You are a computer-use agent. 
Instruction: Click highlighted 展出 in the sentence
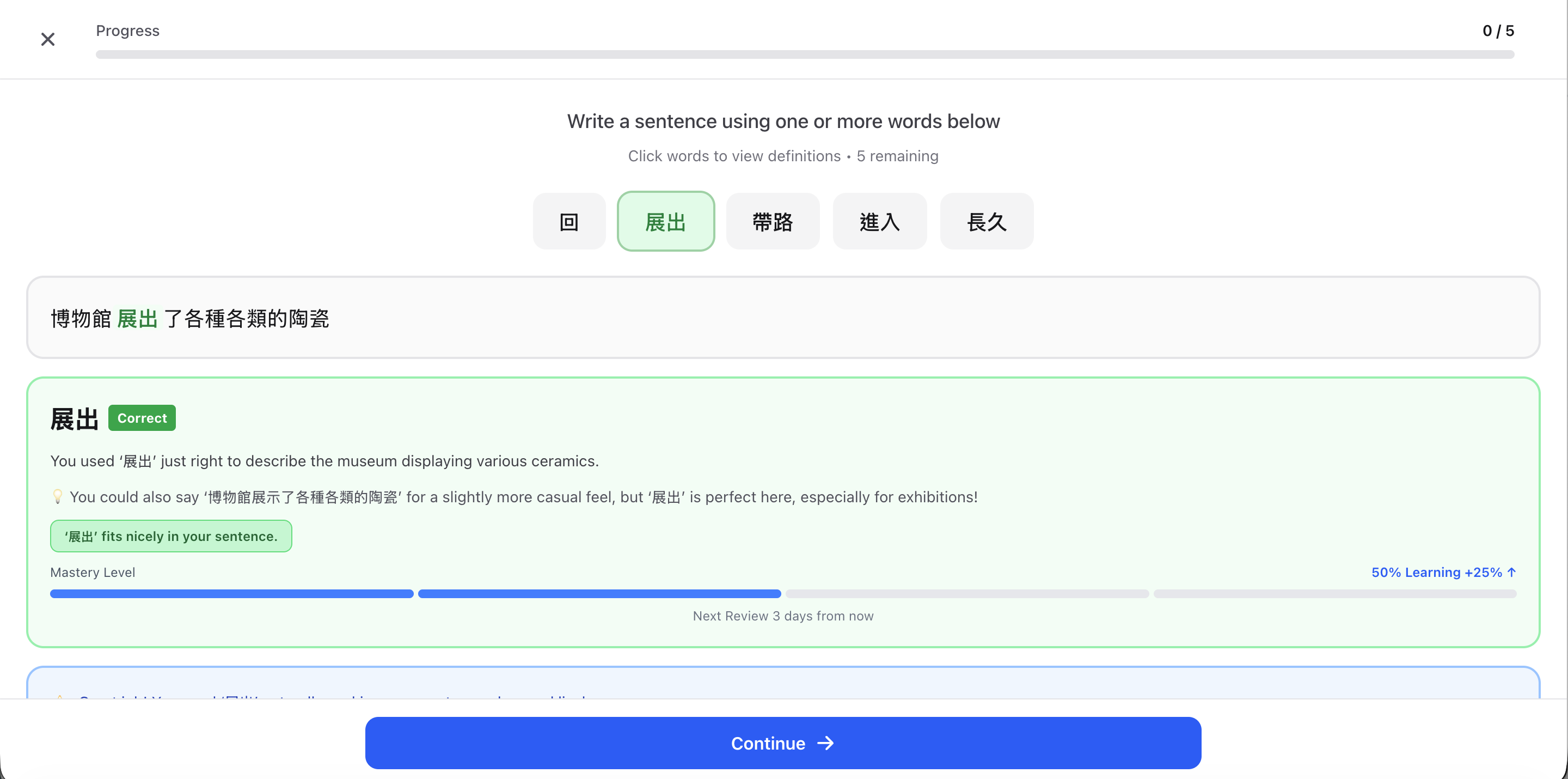click(137, 319)
